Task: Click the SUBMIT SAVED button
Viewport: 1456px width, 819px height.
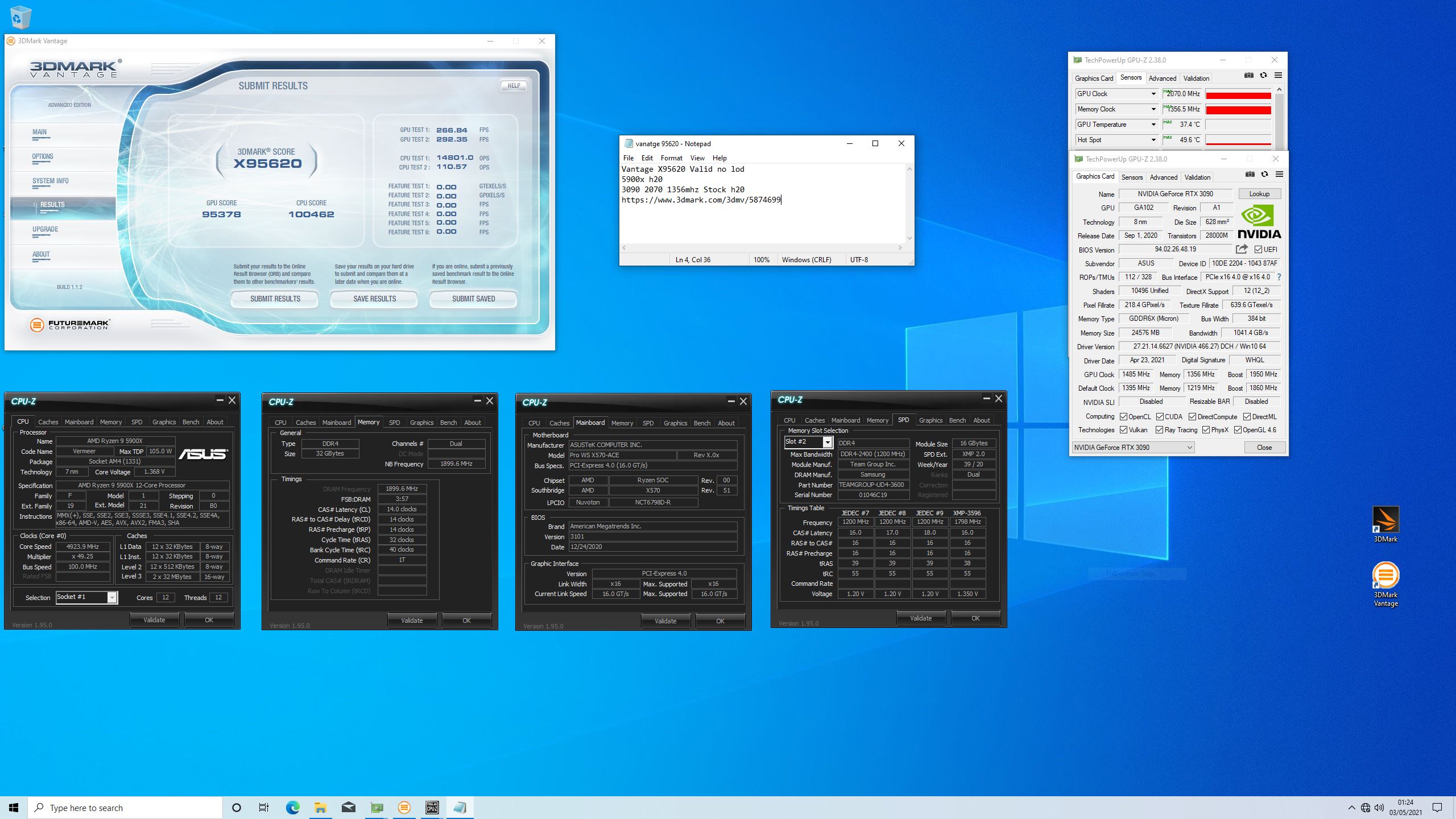Action: [x=474, y=299]
